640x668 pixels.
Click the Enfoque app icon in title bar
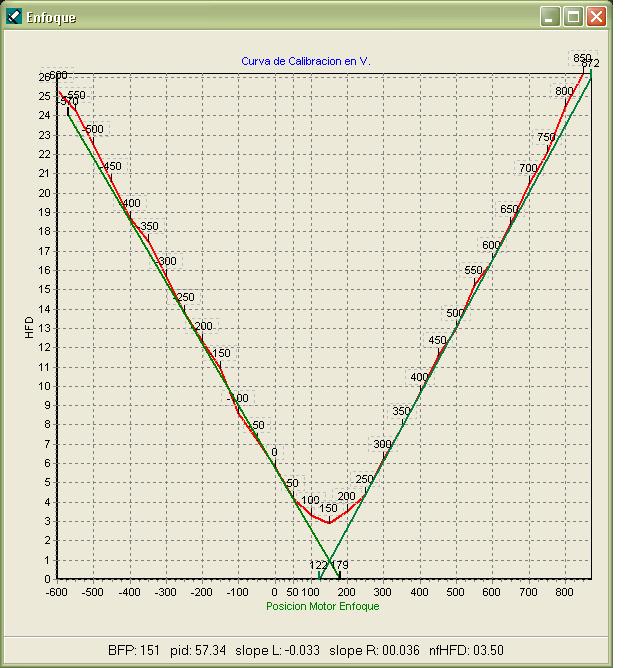(14, 17)
